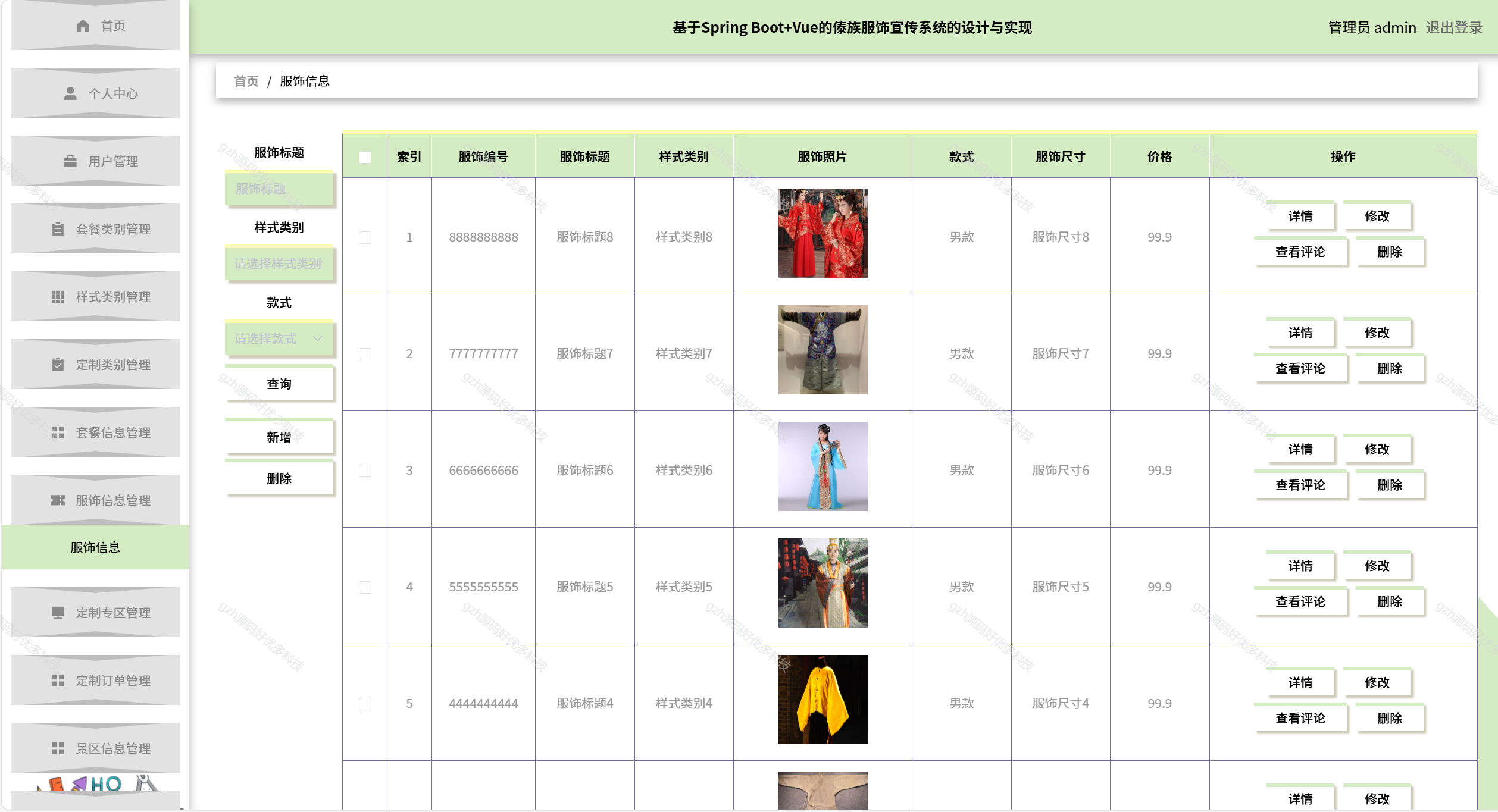Check the row checkbox for 6666666666
Image resolution: width=1498 pixels, height=812 pixels.
[x=365, y=471]
